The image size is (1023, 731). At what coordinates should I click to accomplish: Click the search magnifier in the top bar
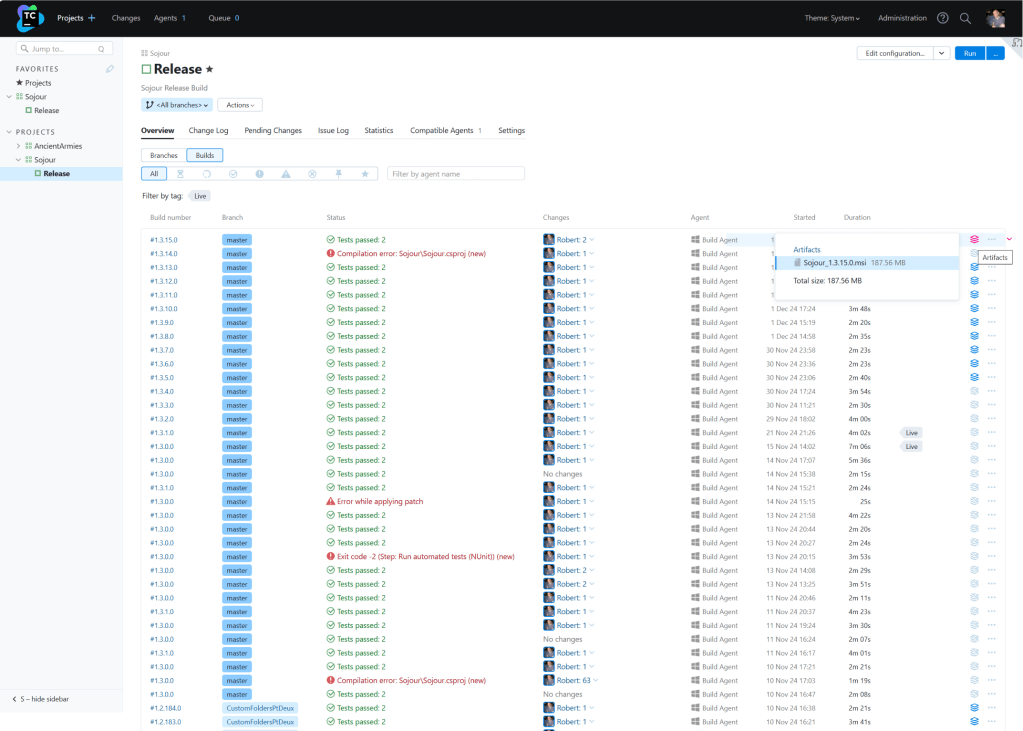[x=965, y=18]
